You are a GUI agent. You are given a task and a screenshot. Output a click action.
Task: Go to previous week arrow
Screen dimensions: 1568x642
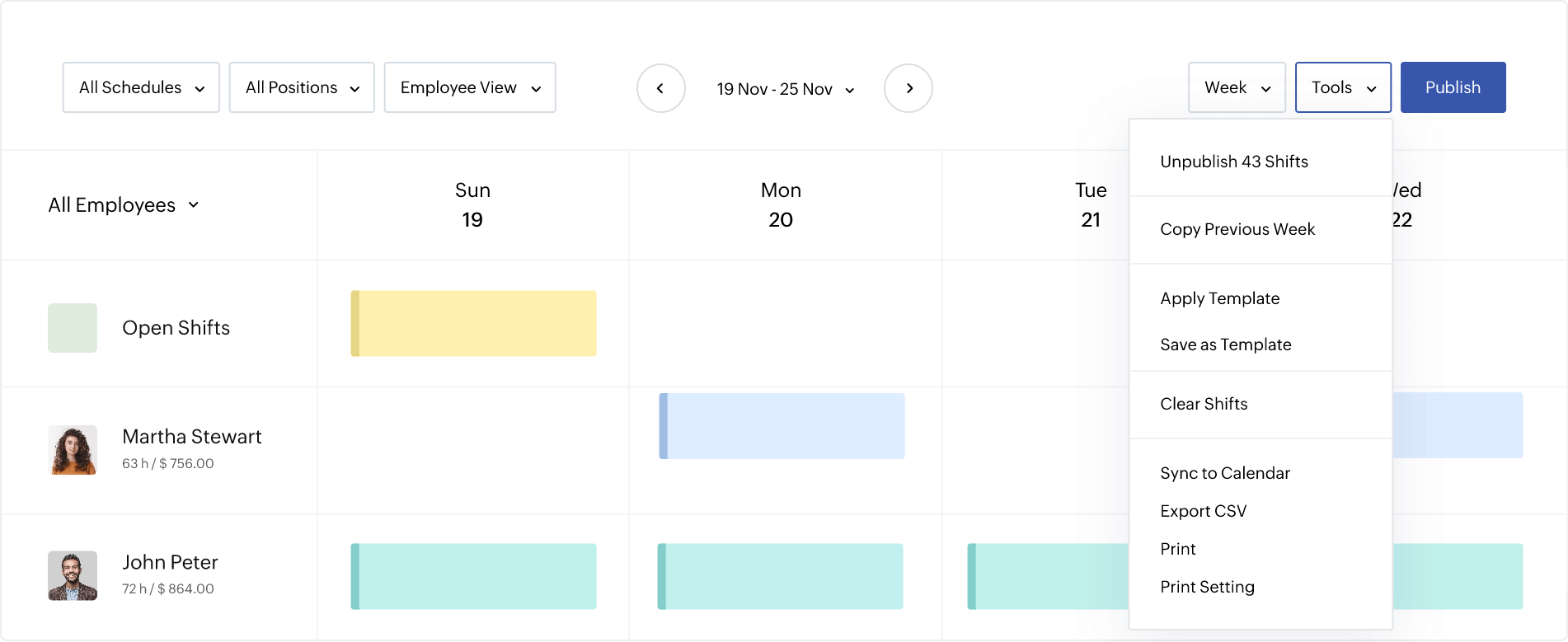coord(660,88)
